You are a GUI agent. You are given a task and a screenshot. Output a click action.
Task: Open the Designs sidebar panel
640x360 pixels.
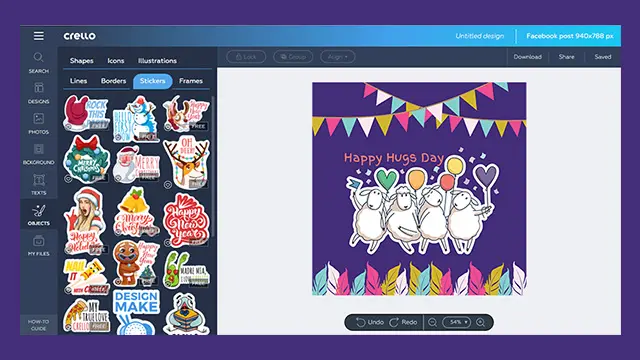pos(39,93)
